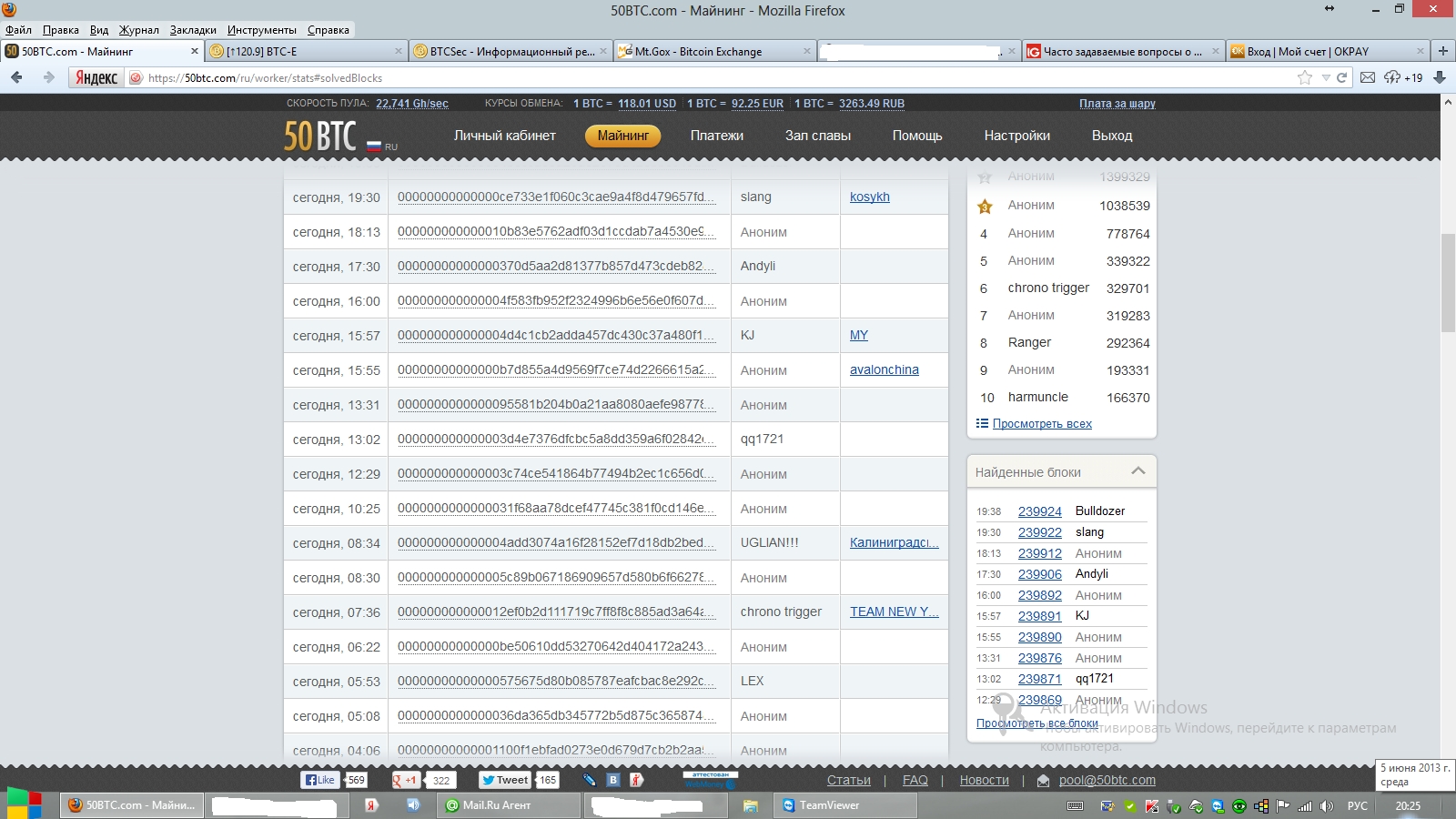
Task: Open the kosykh team link
Action: click(x=870, y=197)
